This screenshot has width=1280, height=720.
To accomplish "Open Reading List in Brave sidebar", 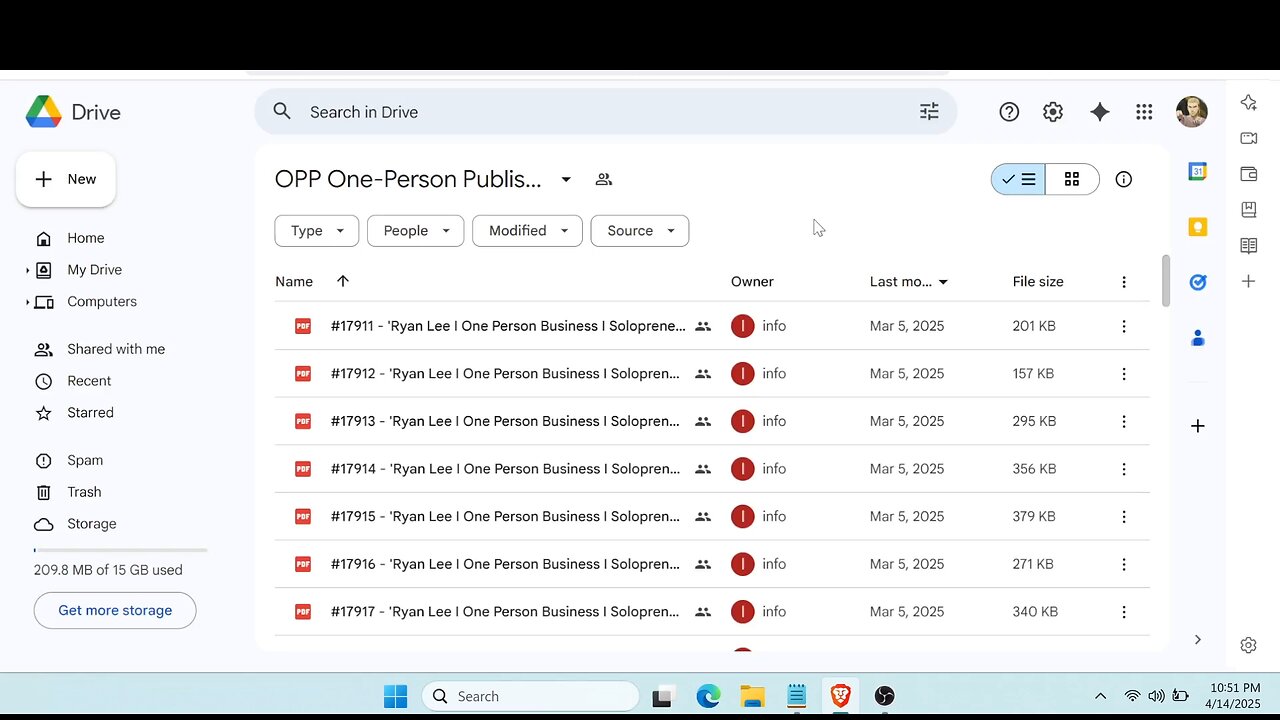I will [x=1248, y=245].
